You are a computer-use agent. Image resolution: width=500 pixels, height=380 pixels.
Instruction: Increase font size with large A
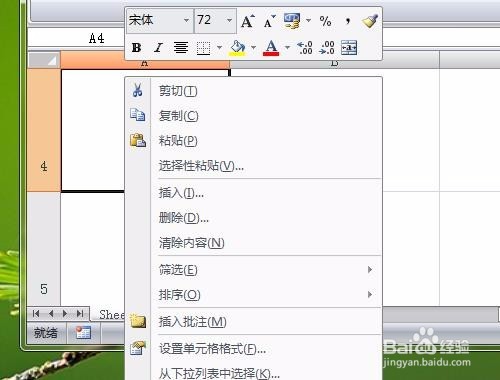248,21
